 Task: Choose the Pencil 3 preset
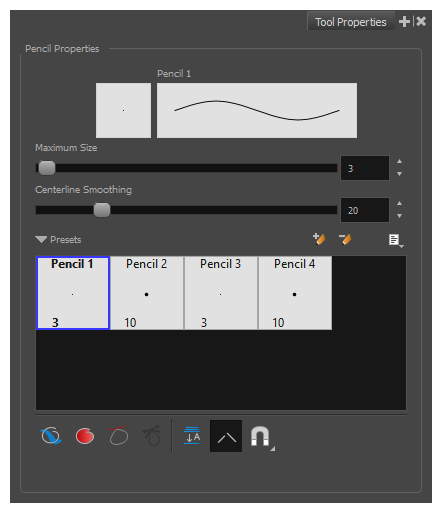click(221, 293)
